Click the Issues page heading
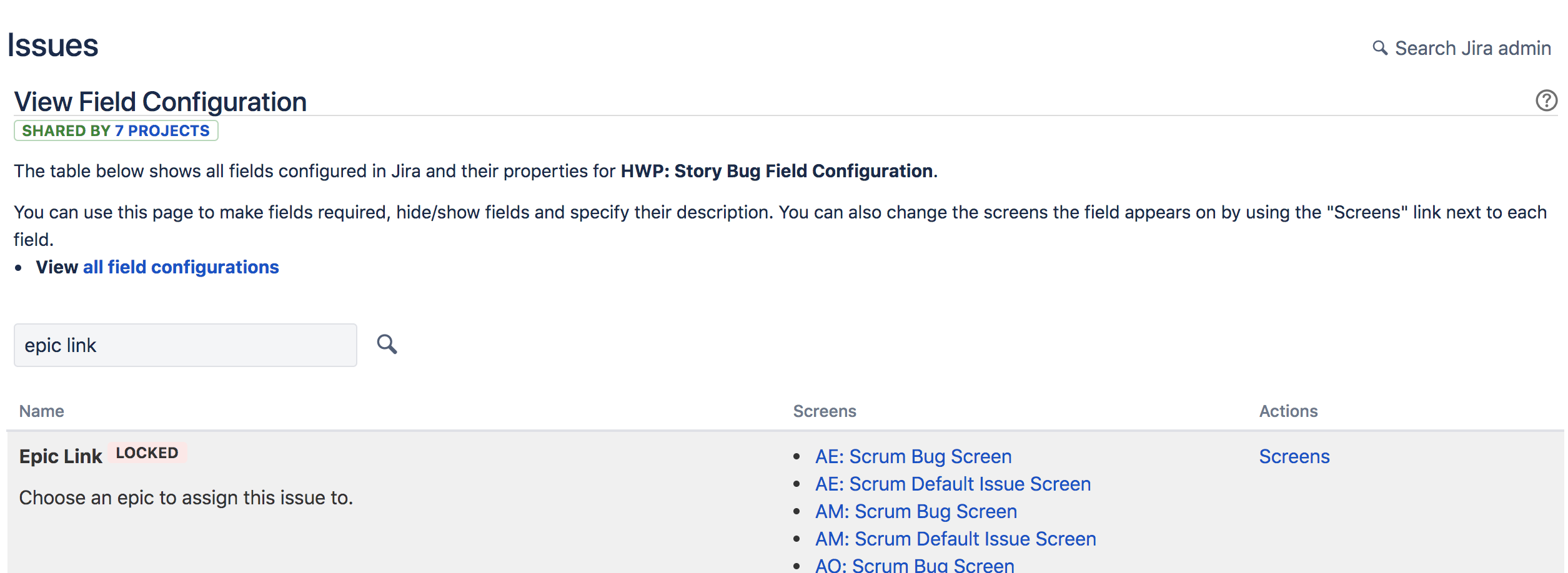This screenshot has height=573, width=1568. coord(53,46)
